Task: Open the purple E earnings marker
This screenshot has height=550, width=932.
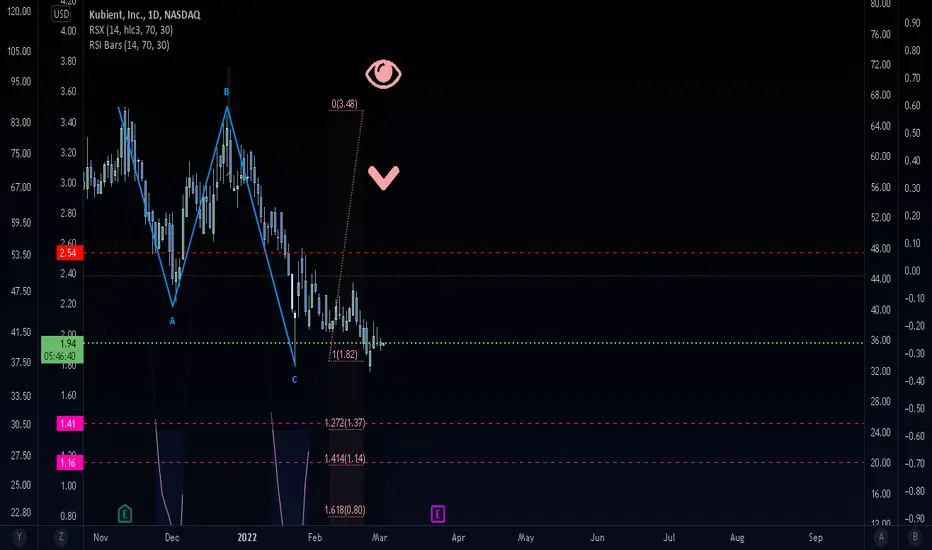Action: [x=437, y=514]
